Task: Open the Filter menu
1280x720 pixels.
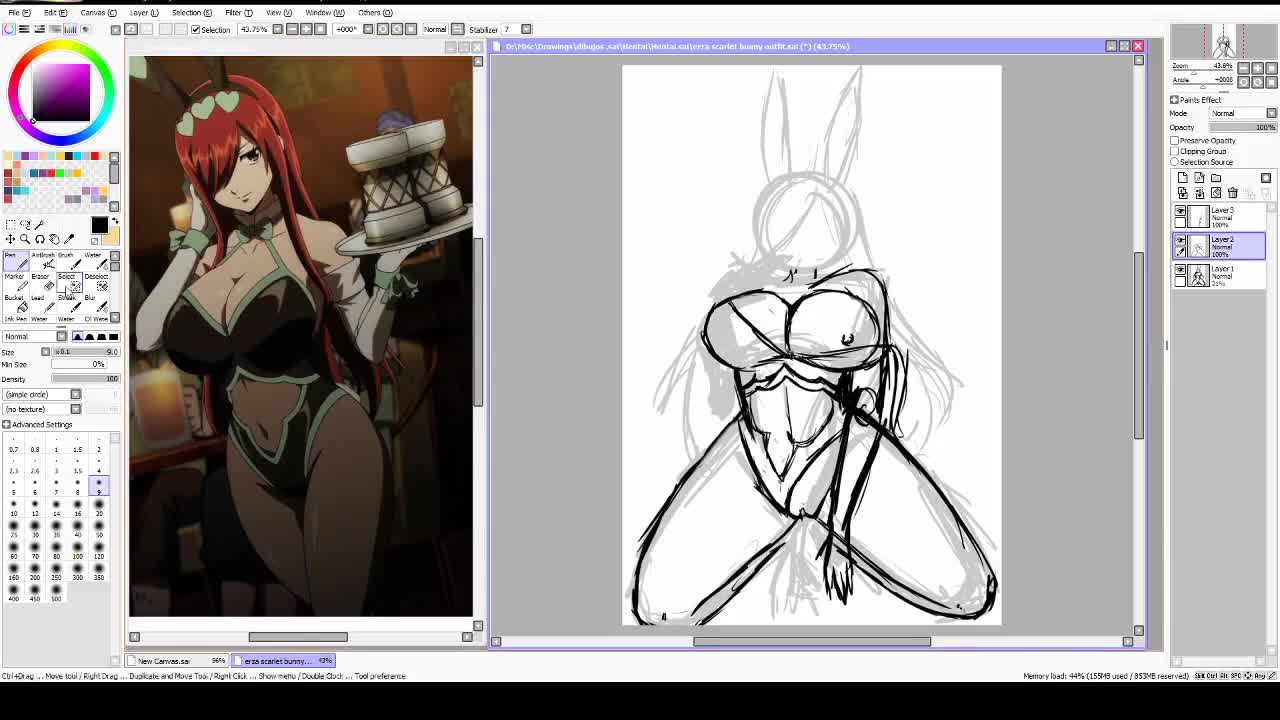Action: [x=238, y=12]
